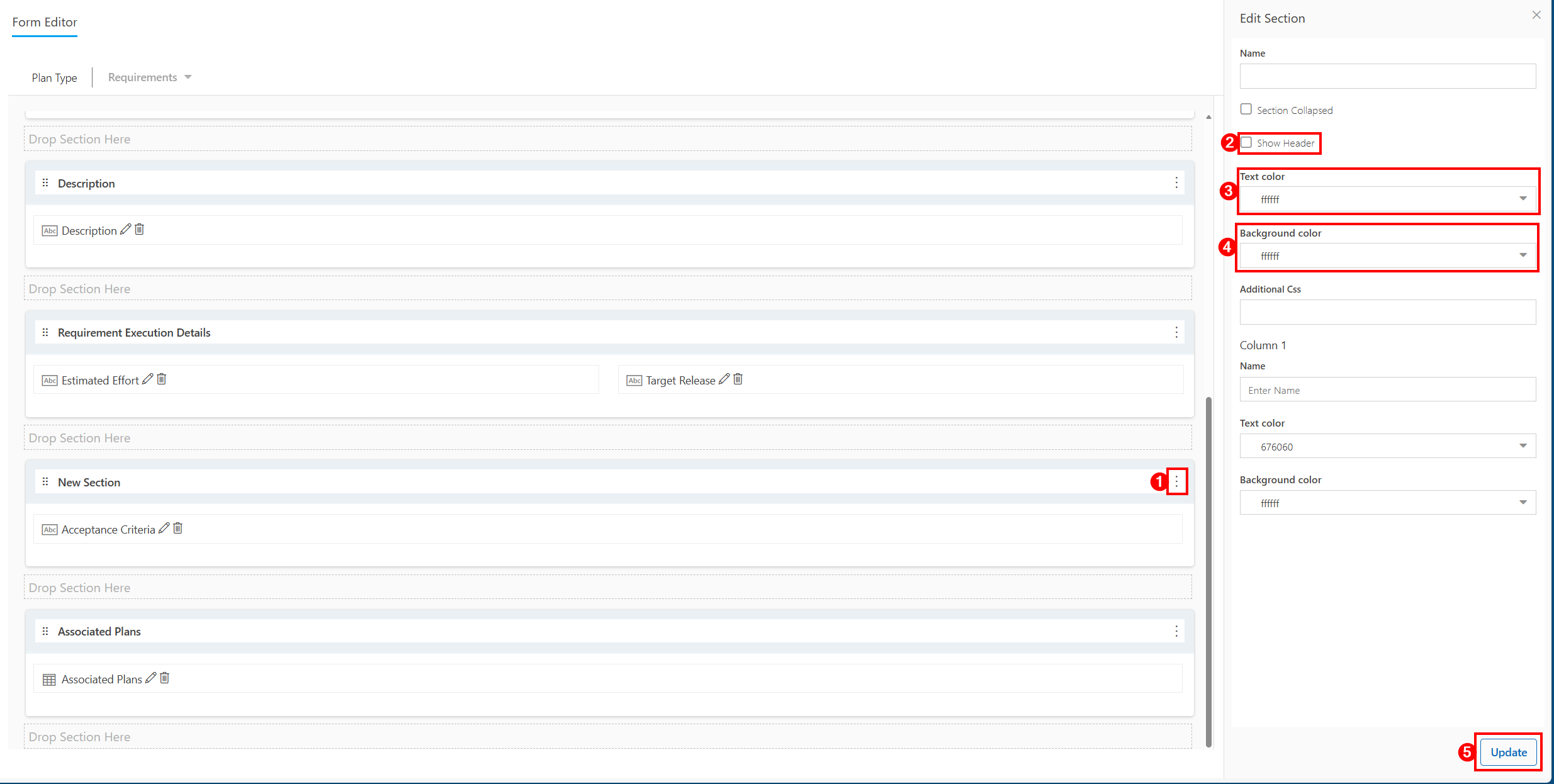The width and height of the screenshot is (1554, 784).
Task: Click the table icon beside Associated Plans
Action: click(49, 680)
